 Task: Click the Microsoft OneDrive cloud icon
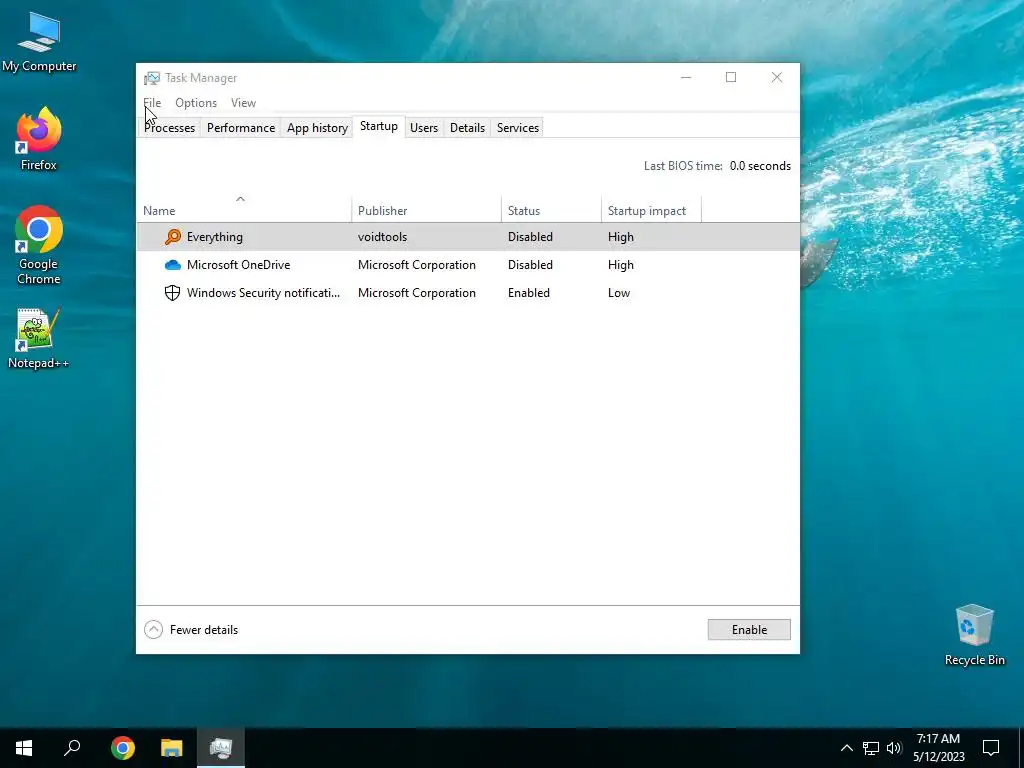(x=172, y=264)
